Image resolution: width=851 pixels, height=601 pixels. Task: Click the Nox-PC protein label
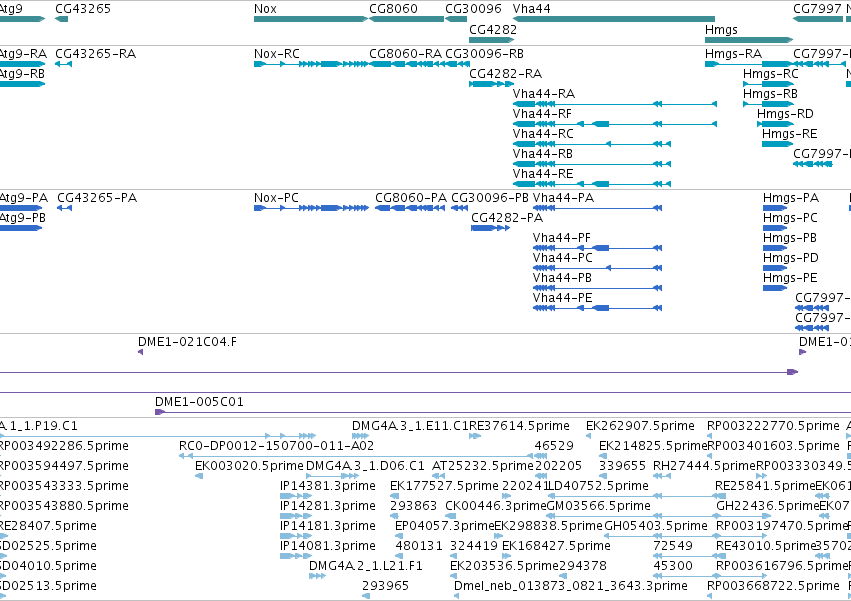pyautogui.click(x=276, y=198)
